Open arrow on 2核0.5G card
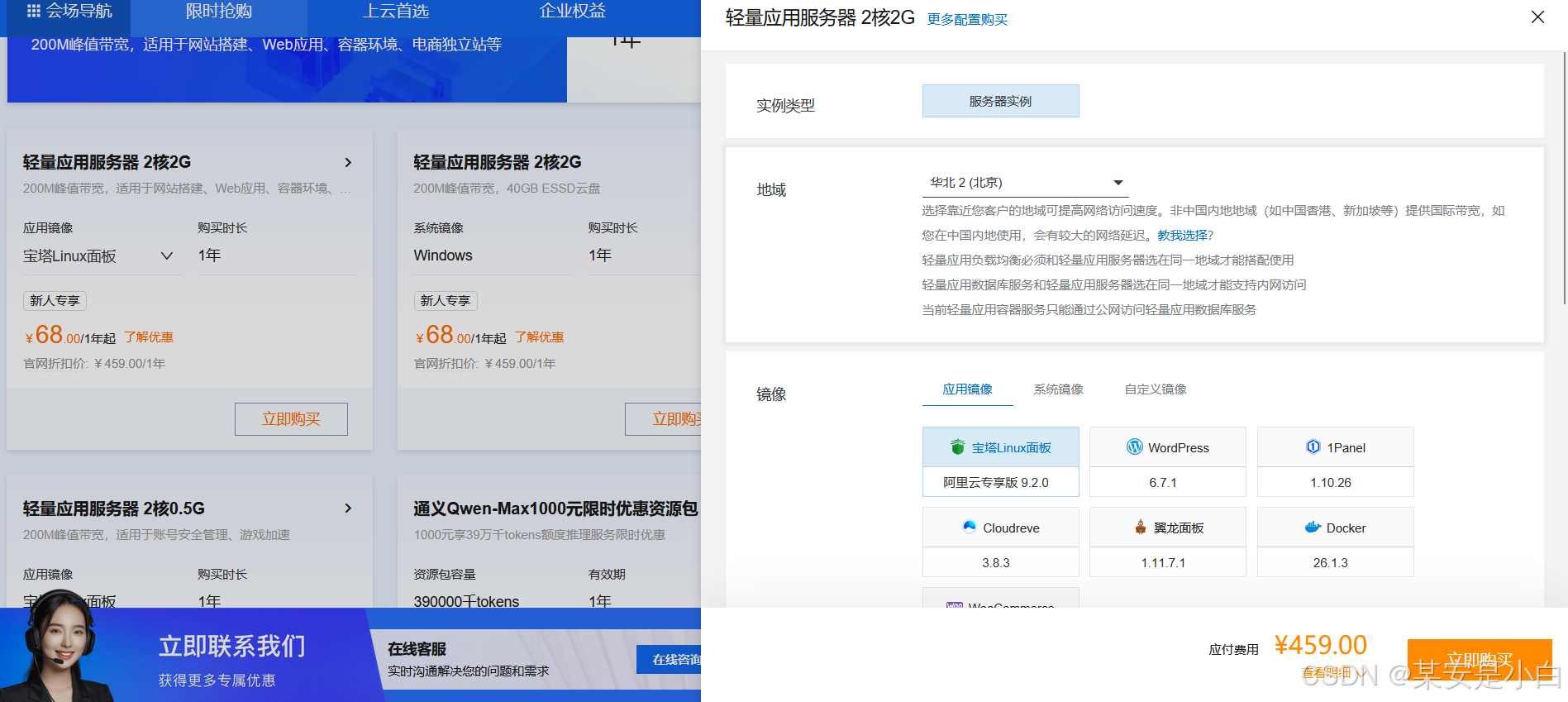Image resolution: width=1568 pixels, height=702 pixels. (348, 509)
